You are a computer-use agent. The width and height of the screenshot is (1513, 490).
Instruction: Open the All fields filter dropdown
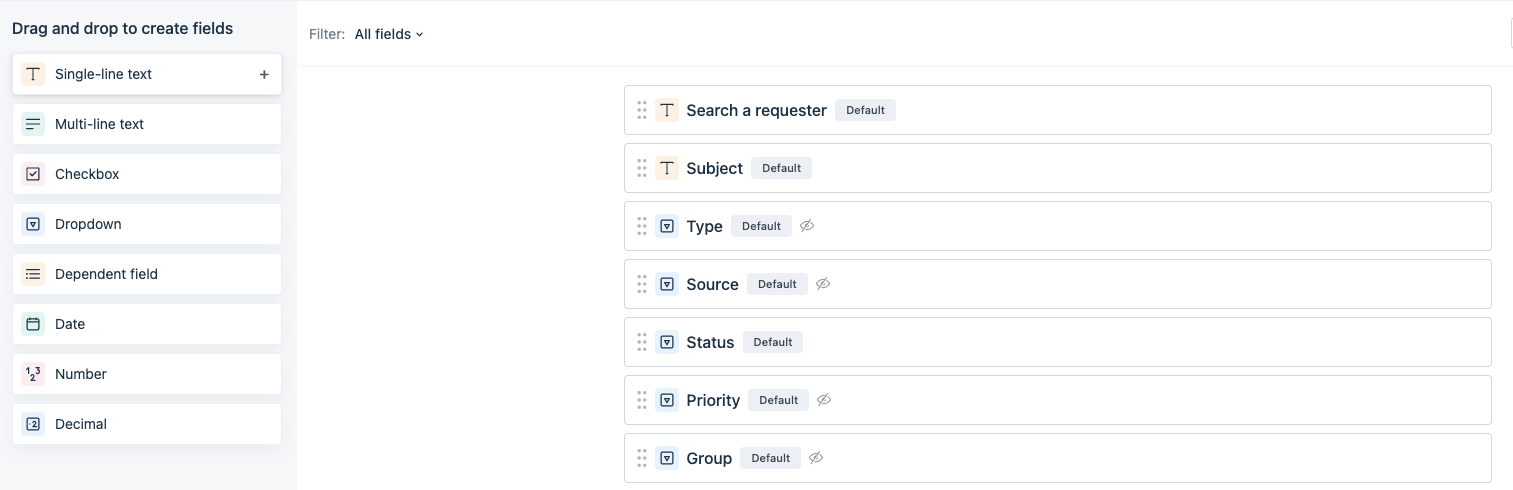coord(389,34)
